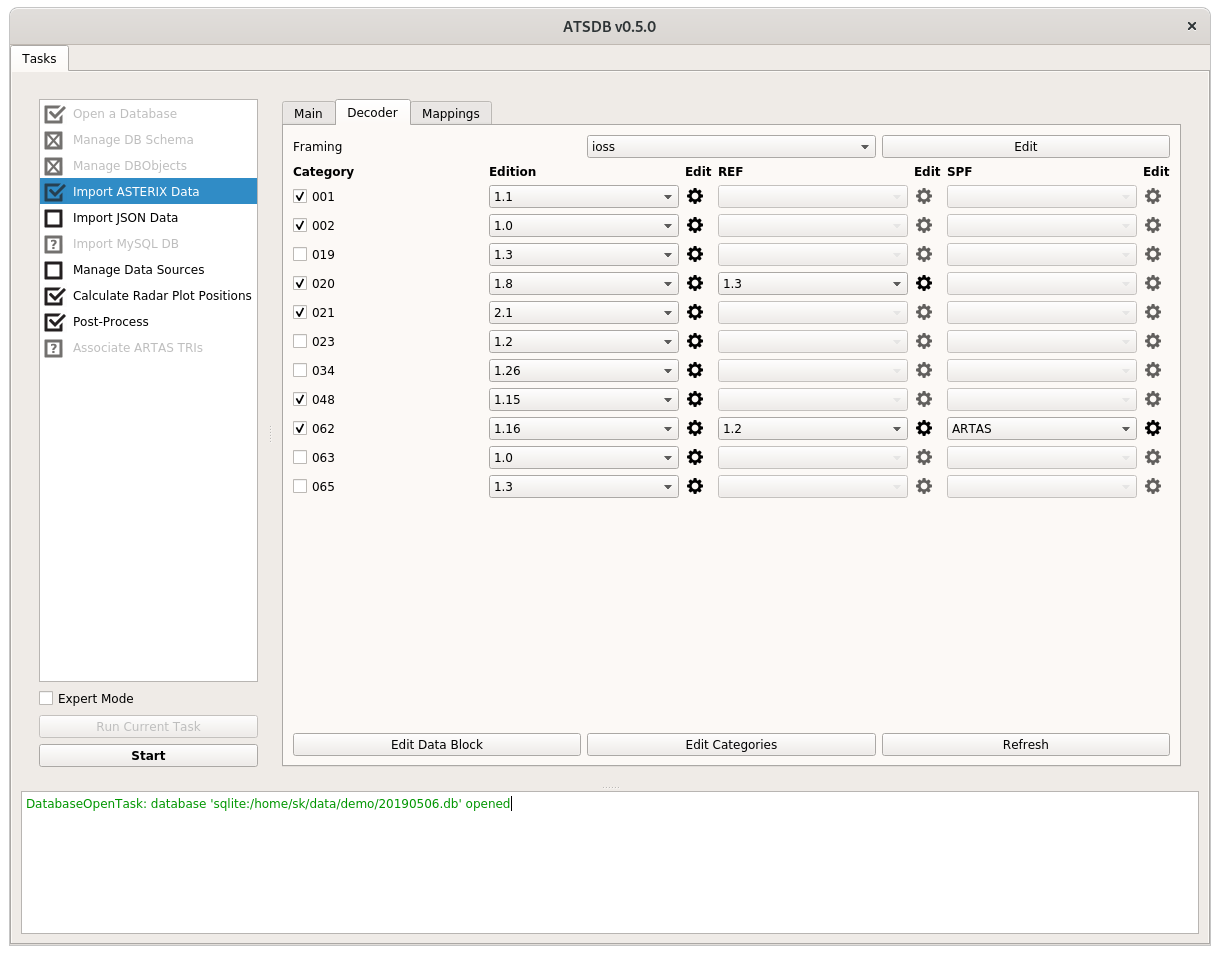Click REF edit gear for category 001
Screen dimensions: 1220x955
coord(924,197)
